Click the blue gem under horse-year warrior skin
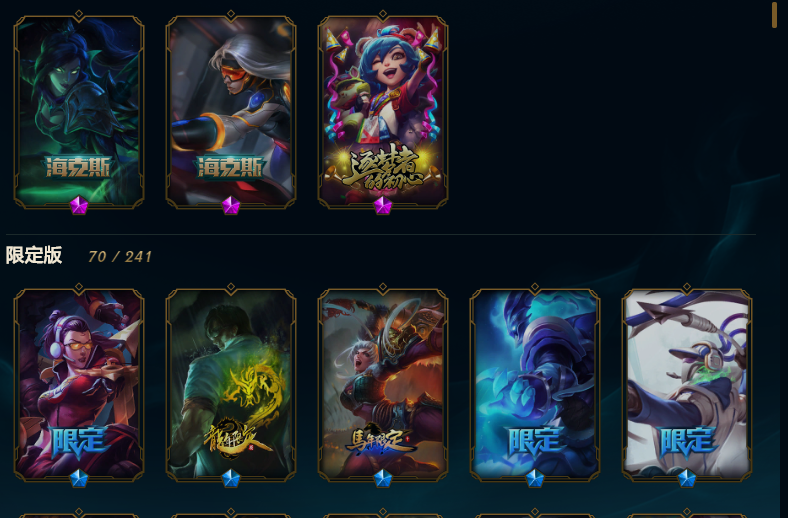Viewport: 788px width, 518px height. click(382, 478)
